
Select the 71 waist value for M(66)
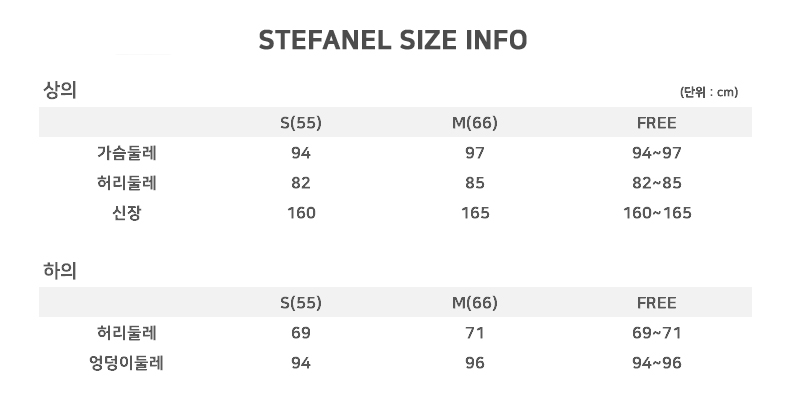[x=475, y=333]
